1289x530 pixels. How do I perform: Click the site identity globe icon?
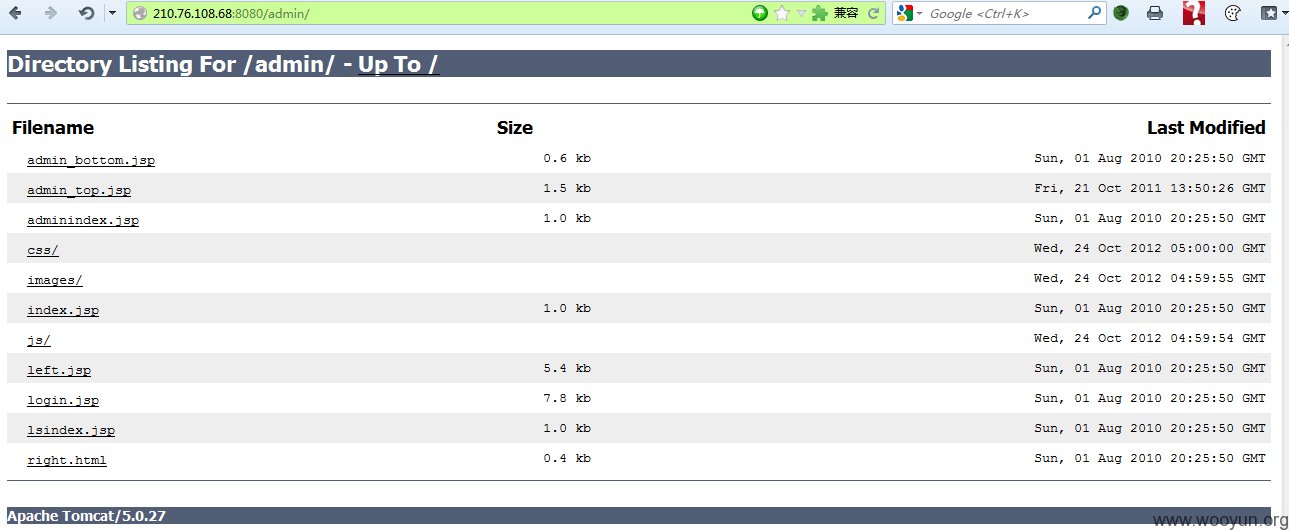pos(140,13)
